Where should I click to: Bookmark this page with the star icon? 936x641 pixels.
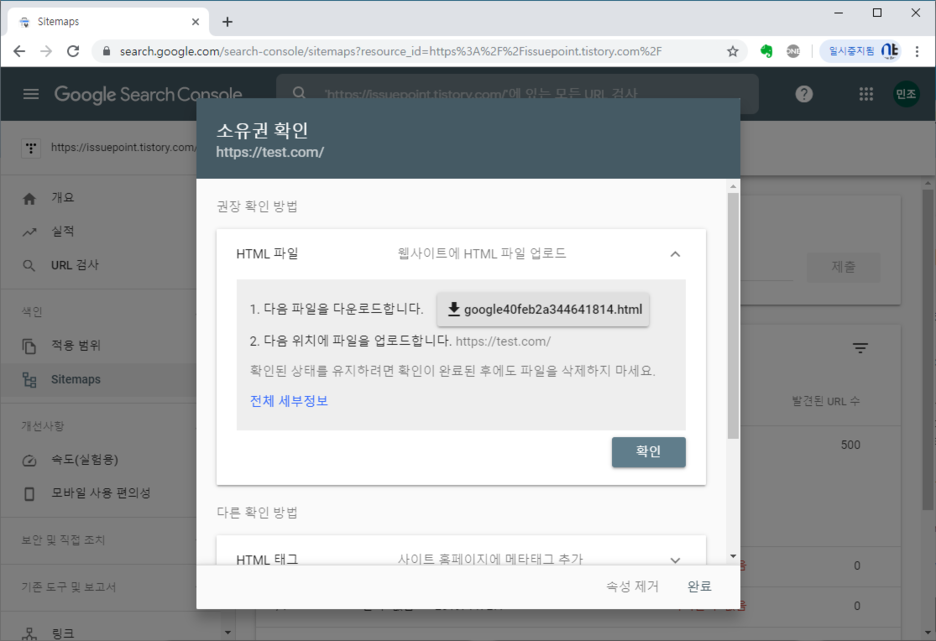[732, 51]
